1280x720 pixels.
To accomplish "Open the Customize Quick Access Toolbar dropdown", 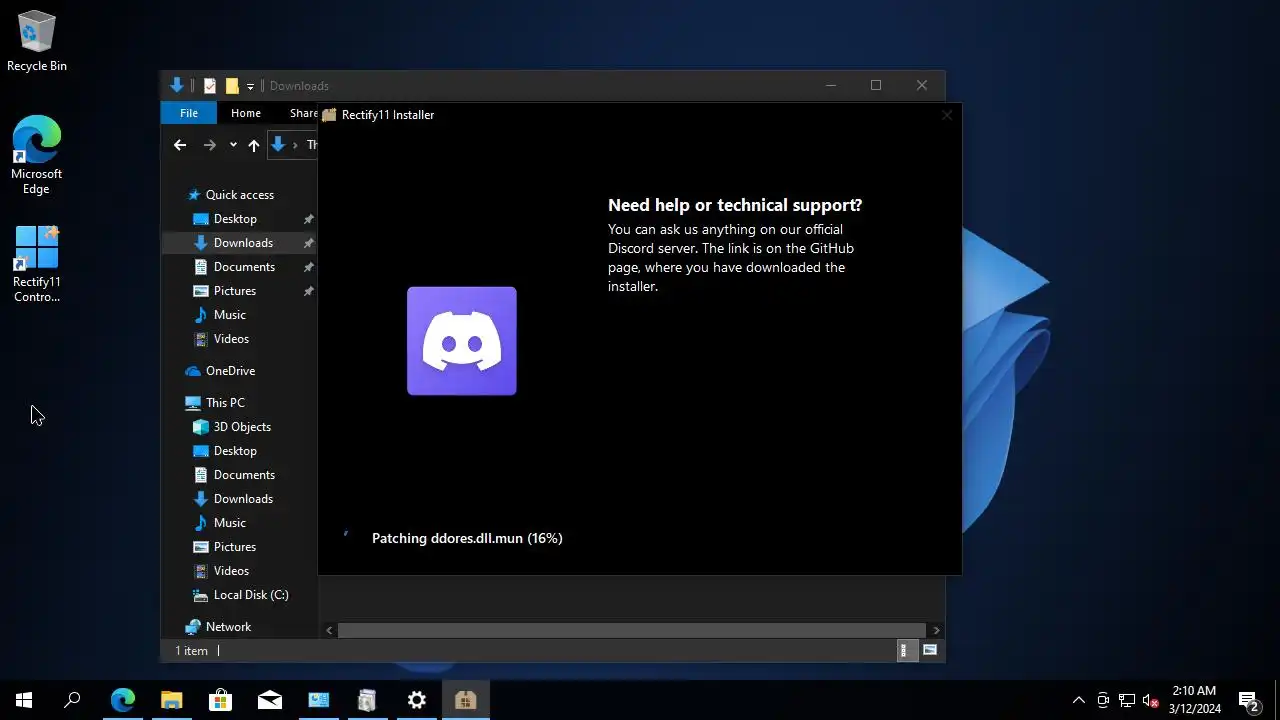I will coord(251,86).
